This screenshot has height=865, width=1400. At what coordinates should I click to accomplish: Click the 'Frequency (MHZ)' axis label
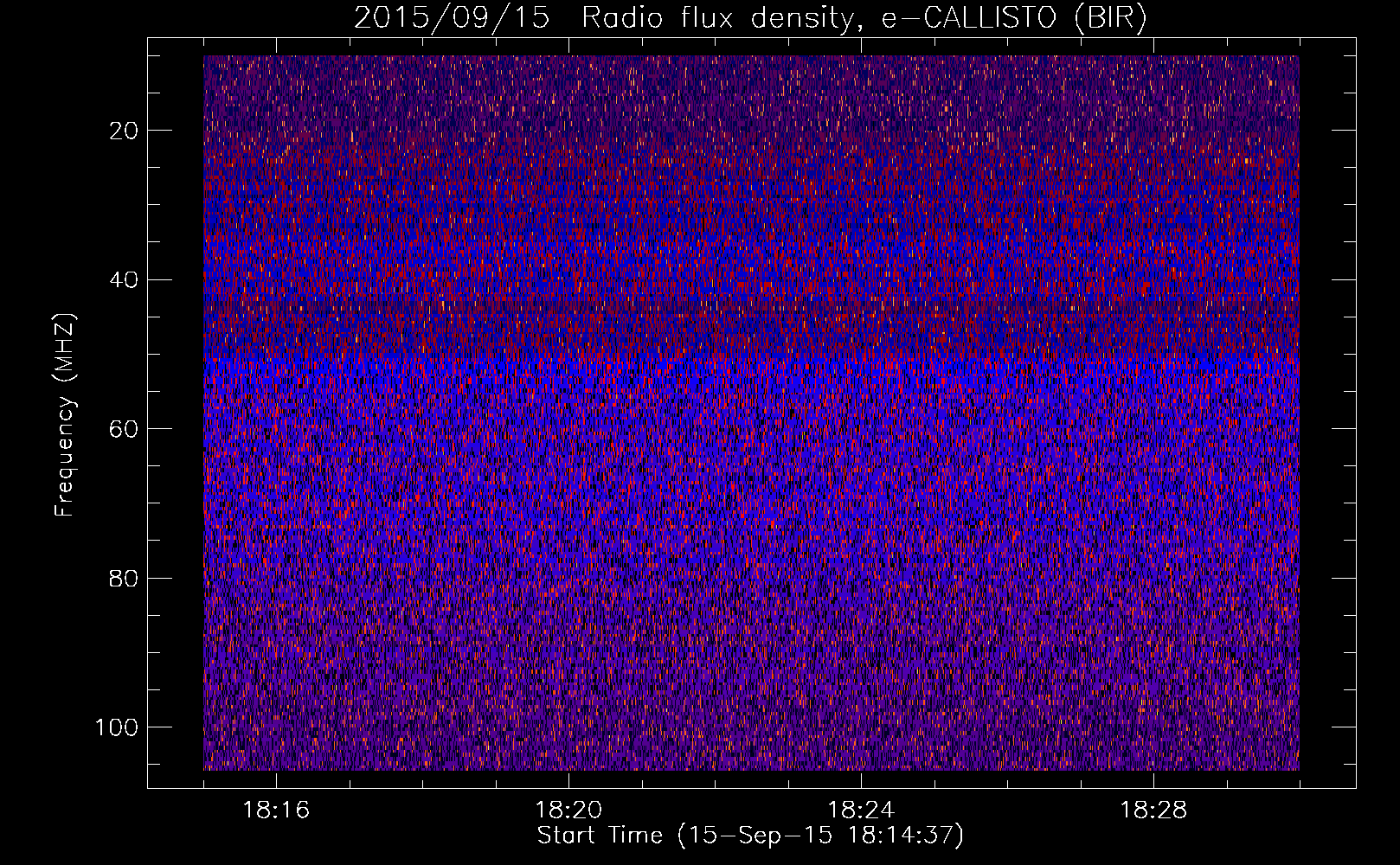65,414
